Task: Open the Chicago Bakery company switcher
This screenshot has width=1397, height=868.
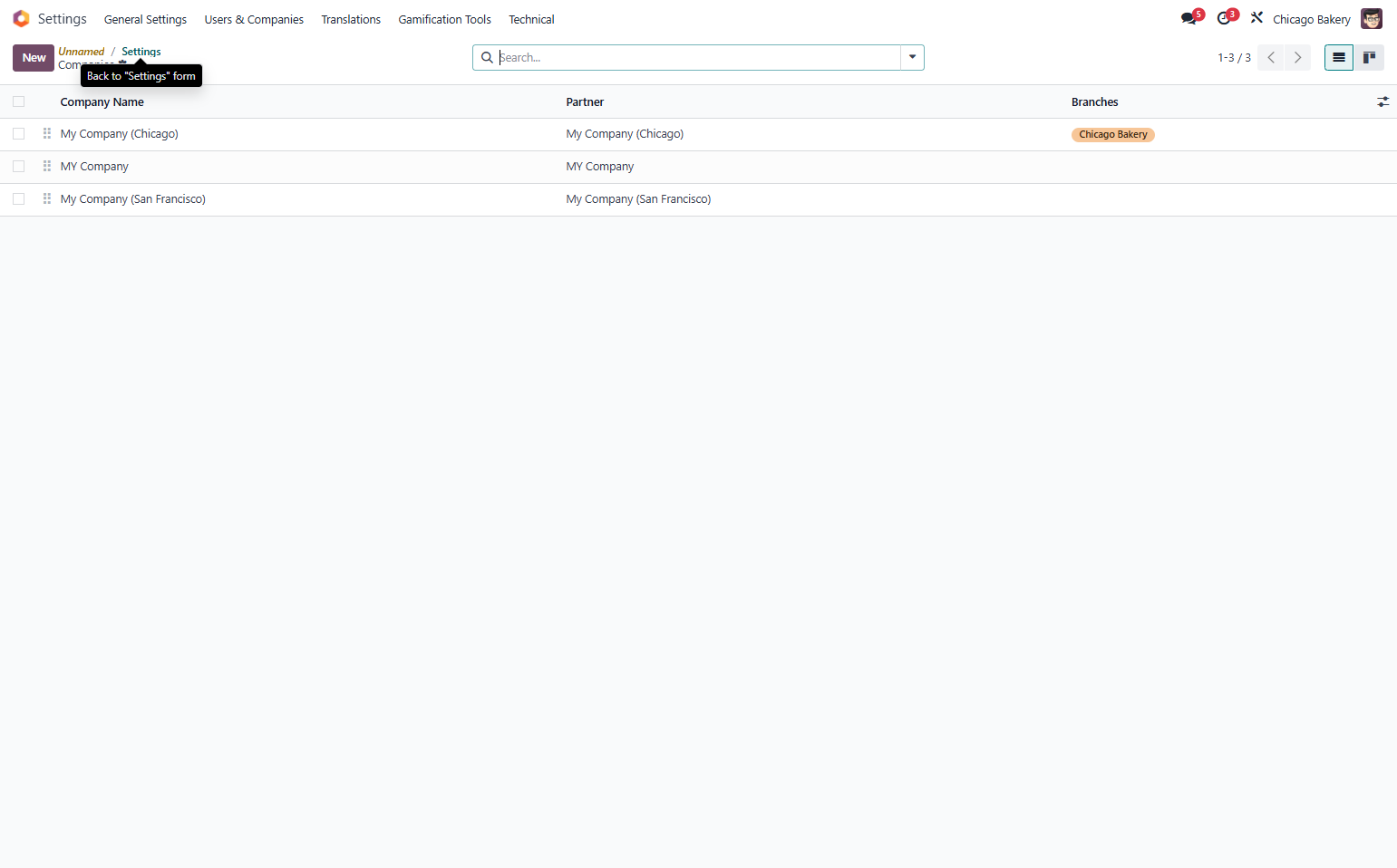Action: coord(1311,19)
